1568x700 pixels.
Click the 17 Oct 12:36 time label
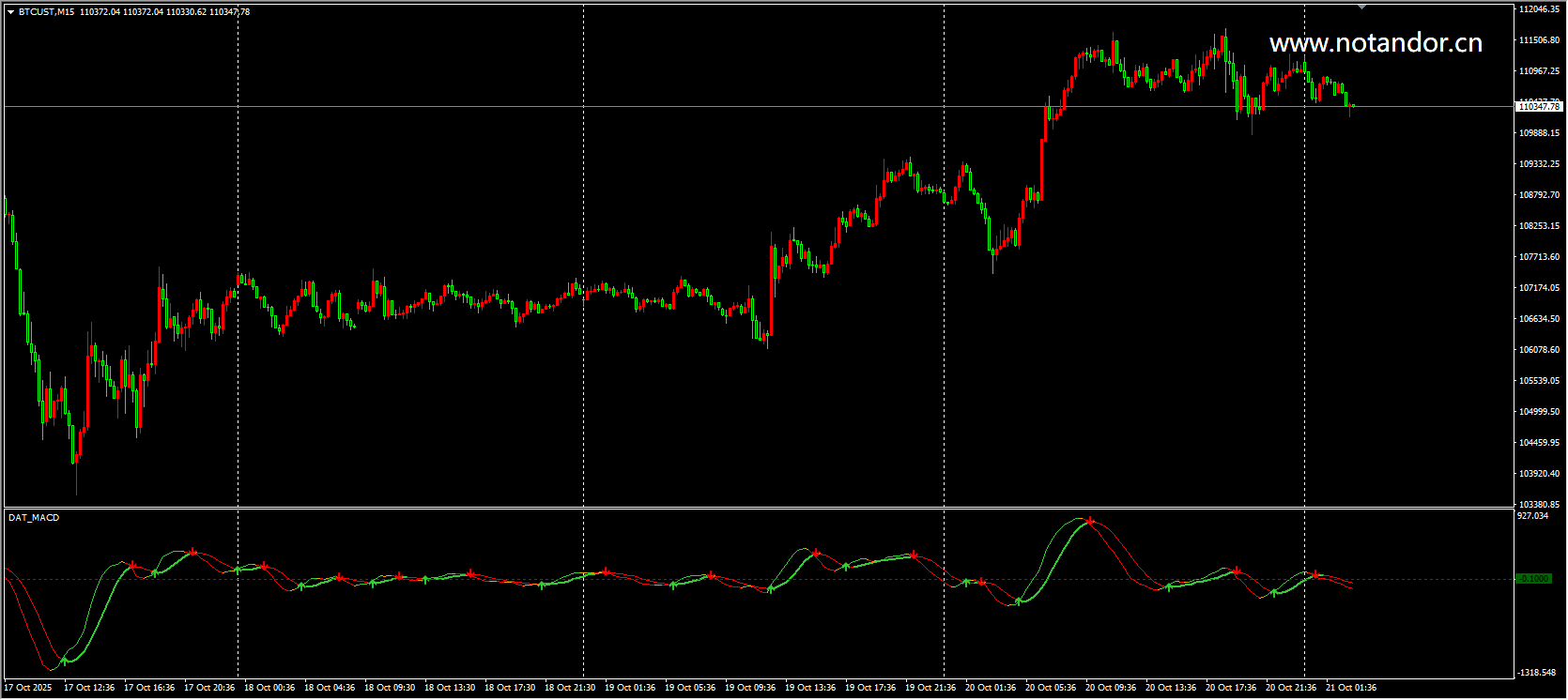pyautogui.click(x=89, y=688)
